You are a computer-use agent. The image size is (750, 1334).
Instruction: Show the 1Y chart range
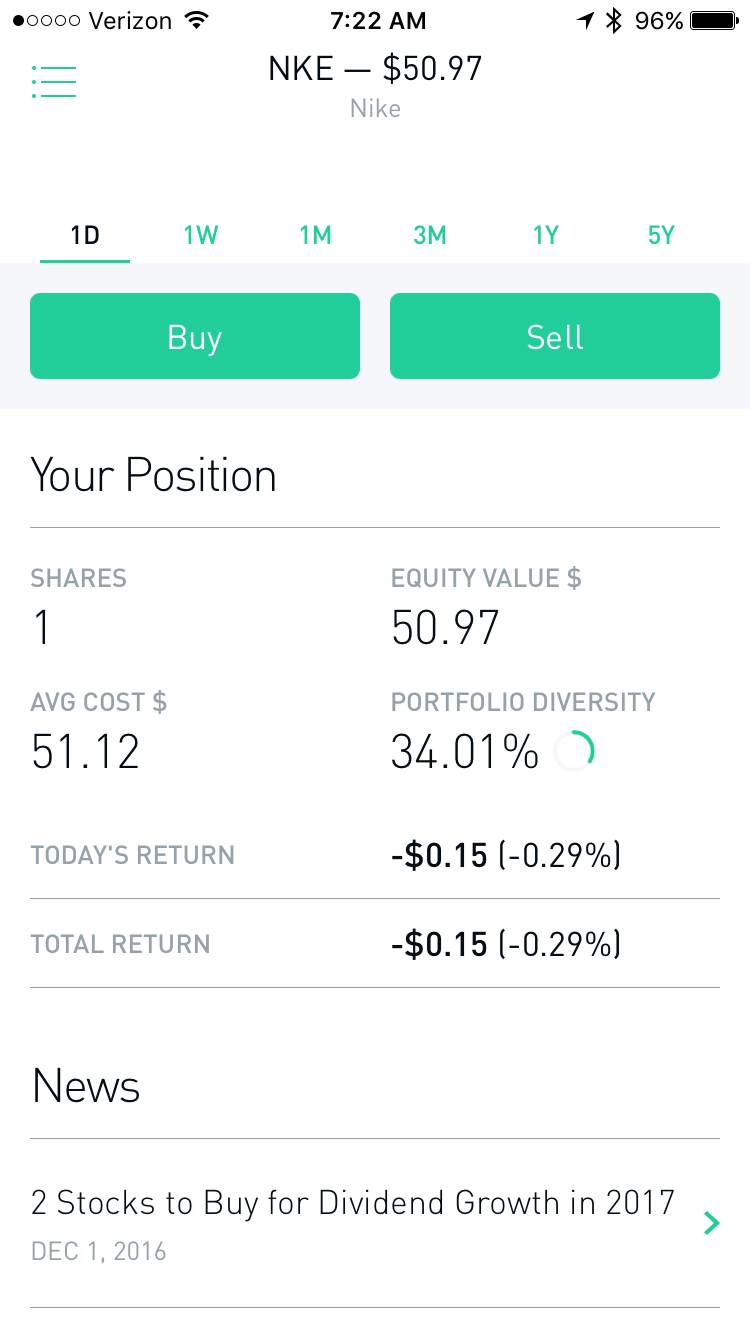click(546, 236)
